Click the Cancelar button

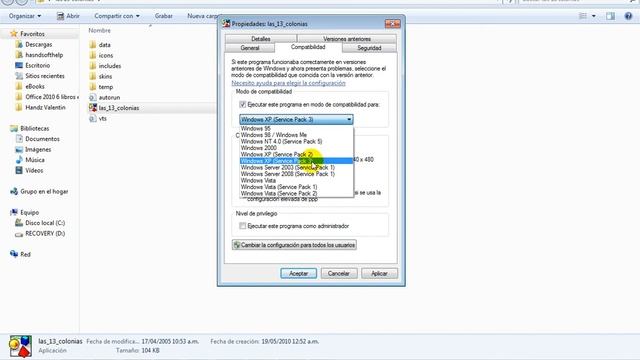coord(339,273)
